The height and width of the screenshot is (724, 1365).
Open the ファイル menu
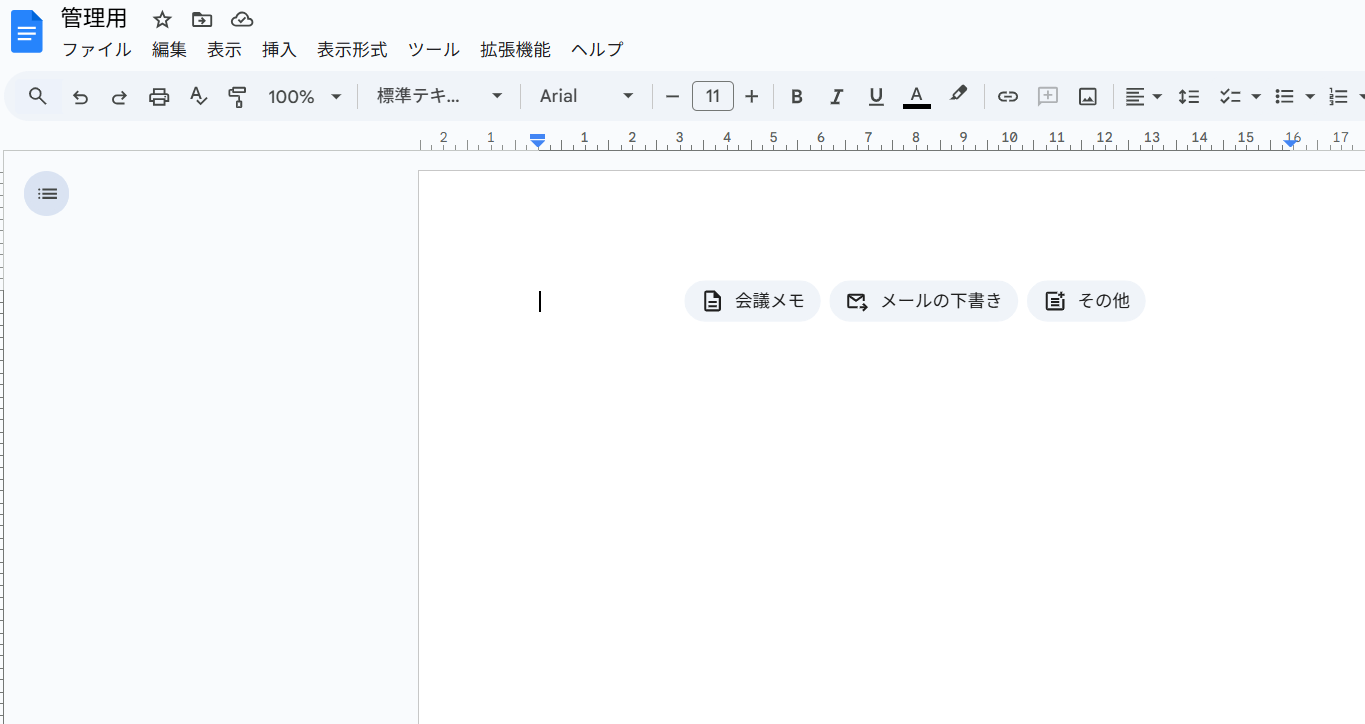[97, 50]
